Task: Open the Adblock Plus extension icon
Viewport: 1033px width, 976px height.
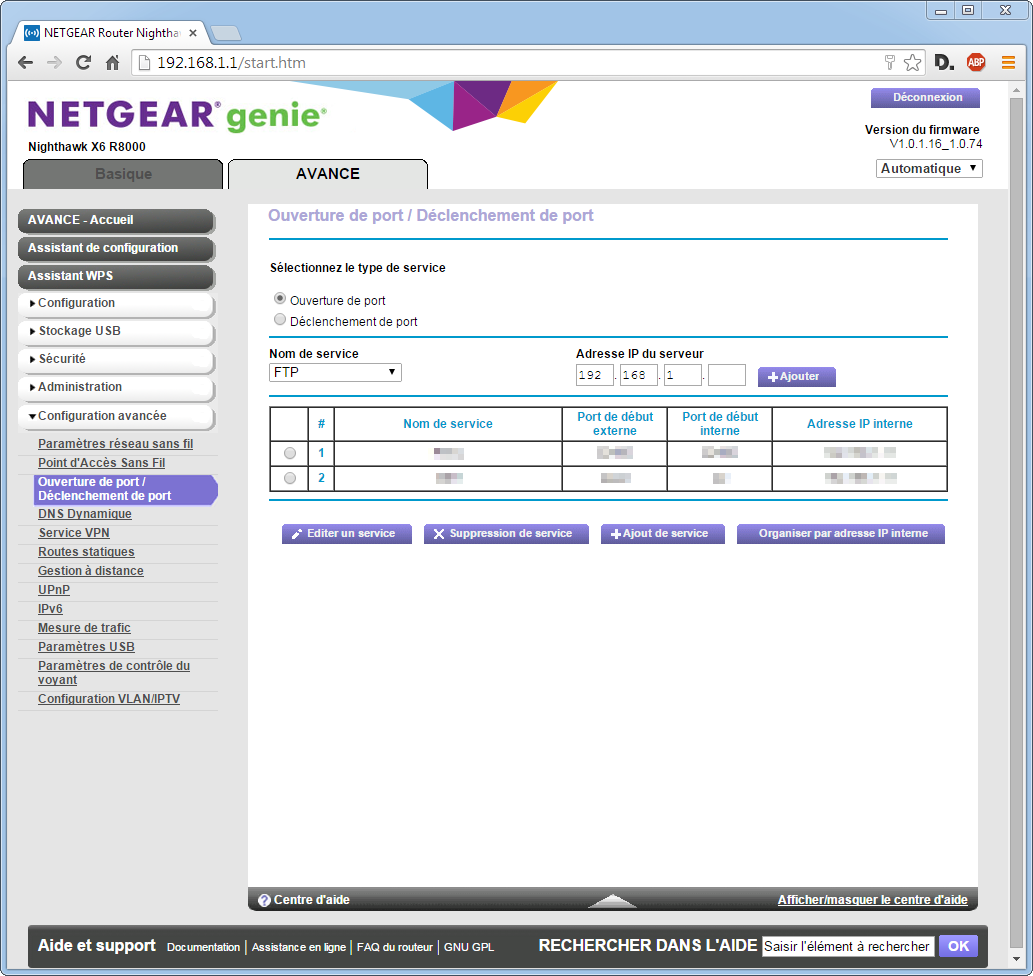Action: click(976, 63)
